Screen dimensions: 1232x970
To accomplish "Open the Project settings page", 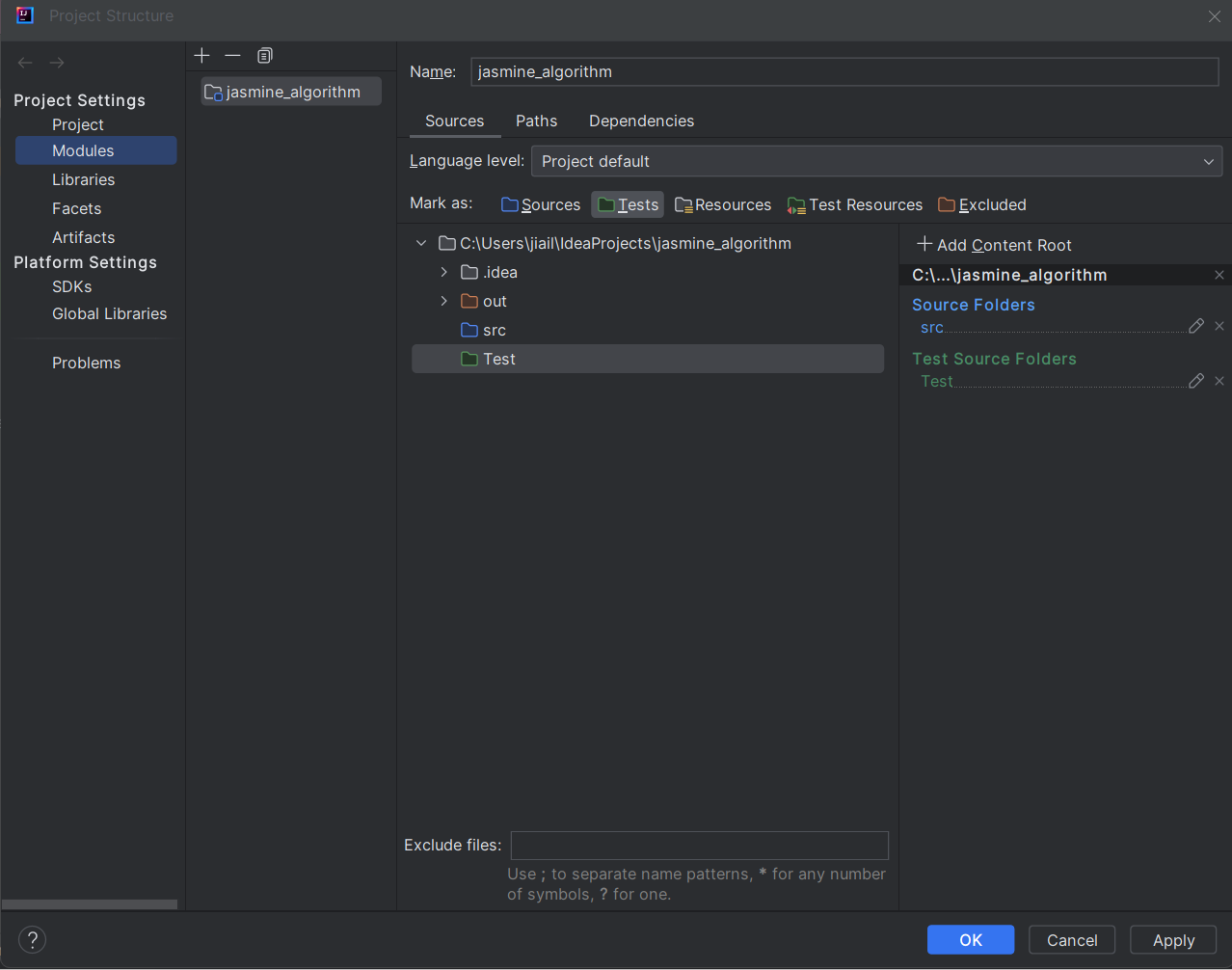I will 78,124.
